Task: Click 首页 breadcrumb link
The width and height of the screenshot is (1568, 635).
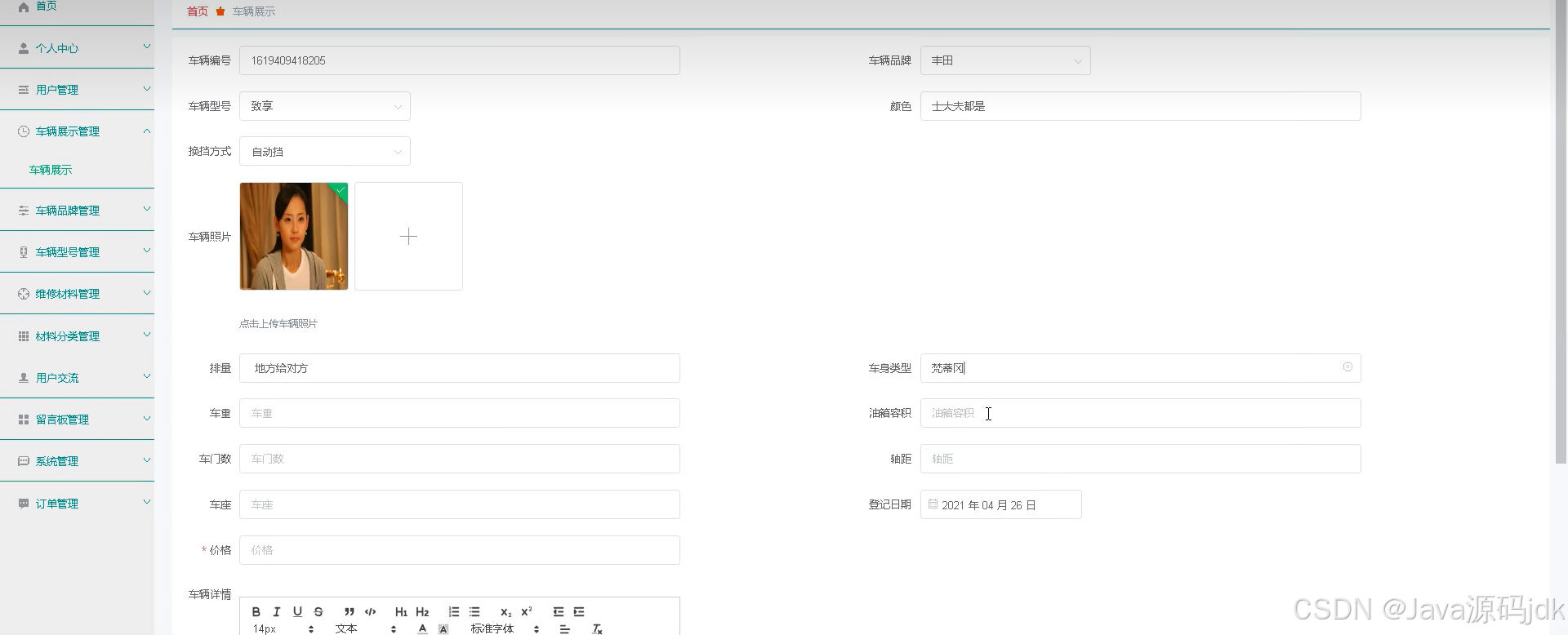Action: tap(198, 11)
